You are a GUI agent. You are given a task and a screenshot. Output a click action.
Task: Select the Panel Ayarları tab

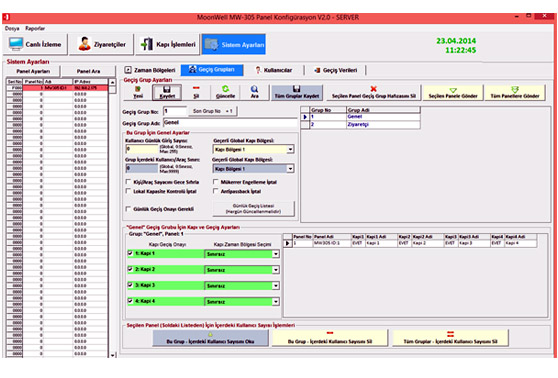[33, 71]
